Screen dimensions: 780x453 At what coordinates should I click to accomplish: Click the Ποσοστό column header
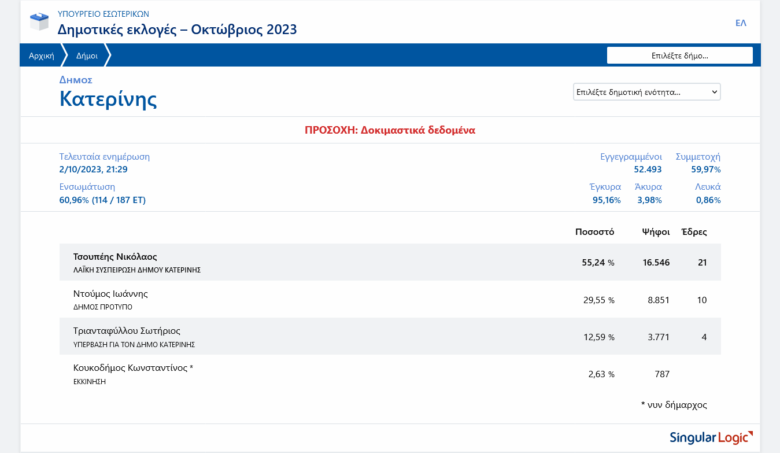[x=594, y=232]
